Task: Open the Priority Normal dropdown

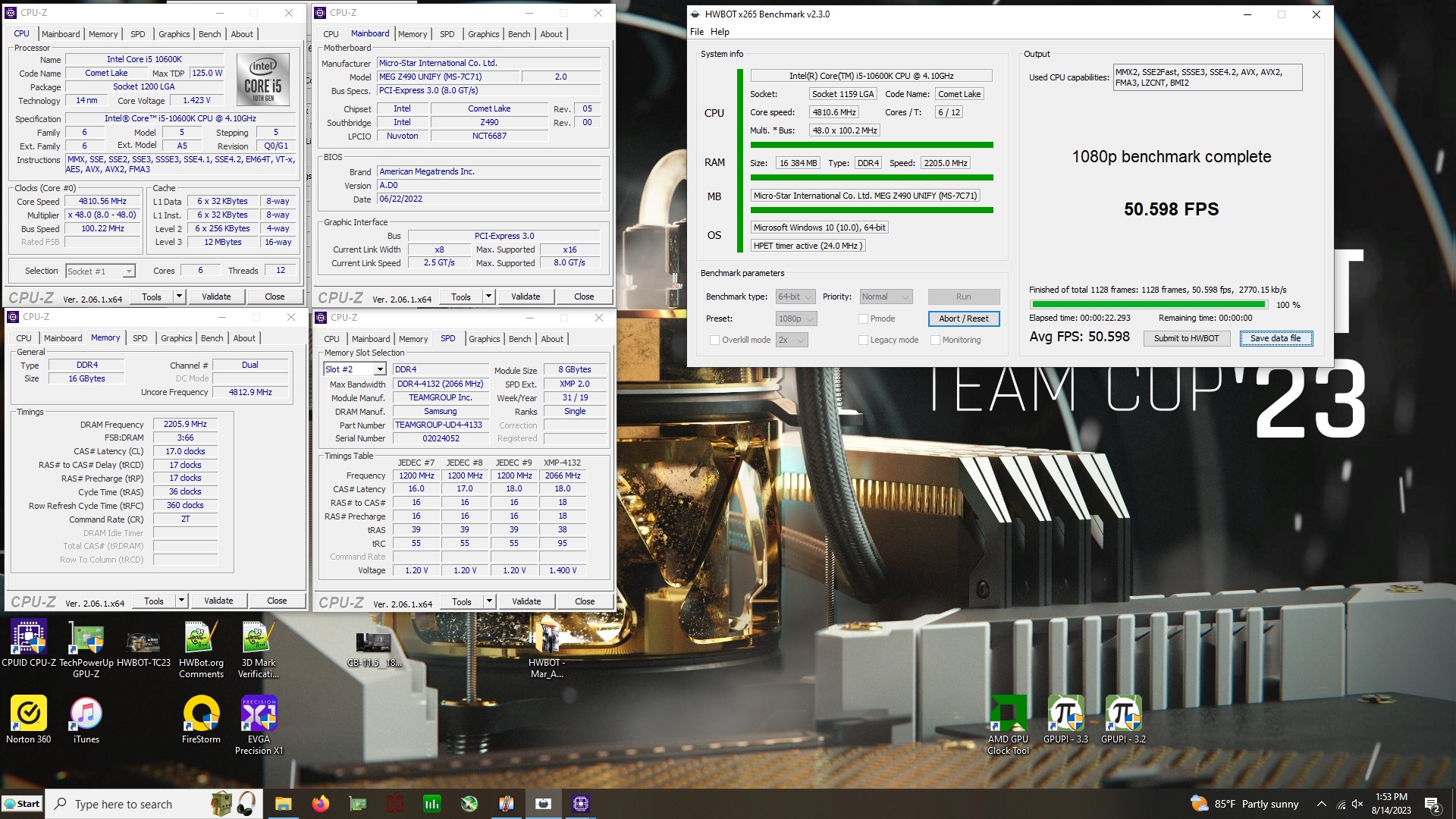Action: [x=885, y=297]
